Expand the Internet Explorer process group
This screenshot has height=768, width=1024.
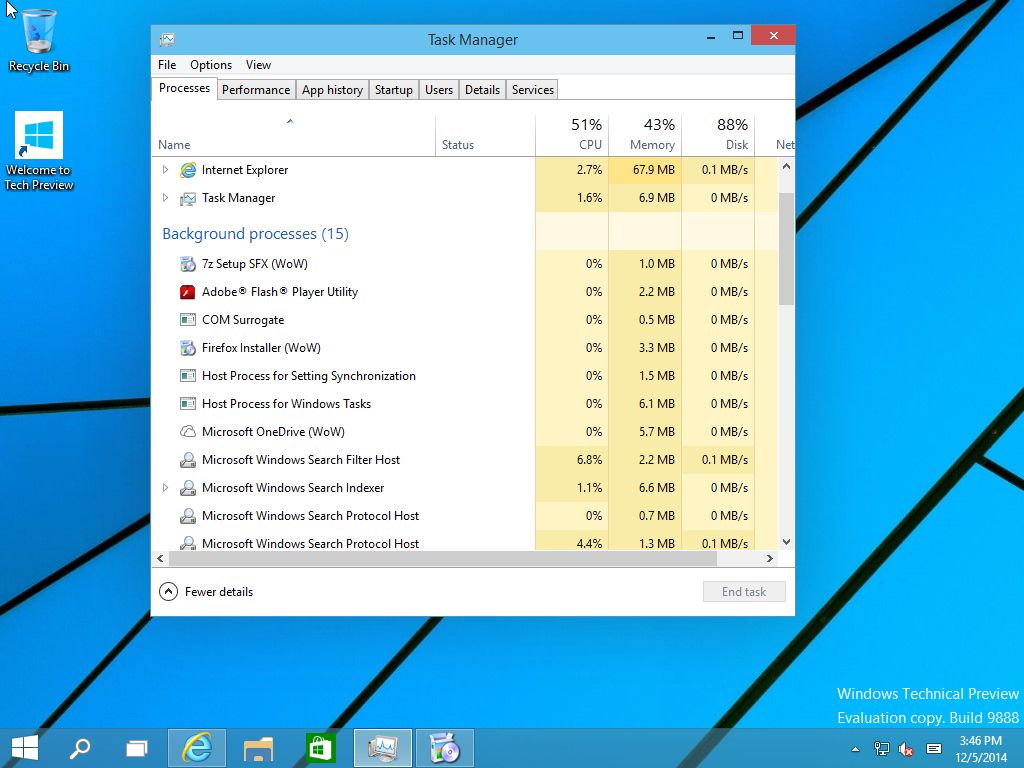click(x=165, y=170)
